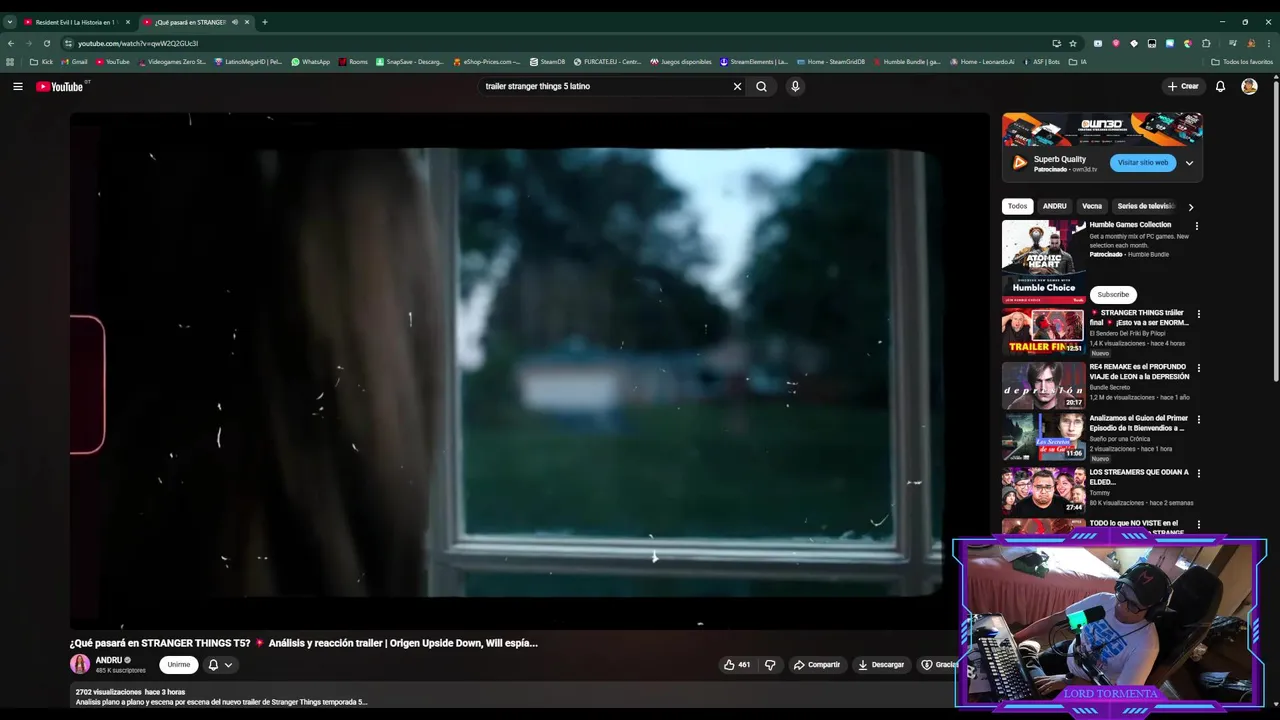This screenshot has height=720, width=1280.
Task: Pause the video by clicking the player
Action: tap(529, 371)
